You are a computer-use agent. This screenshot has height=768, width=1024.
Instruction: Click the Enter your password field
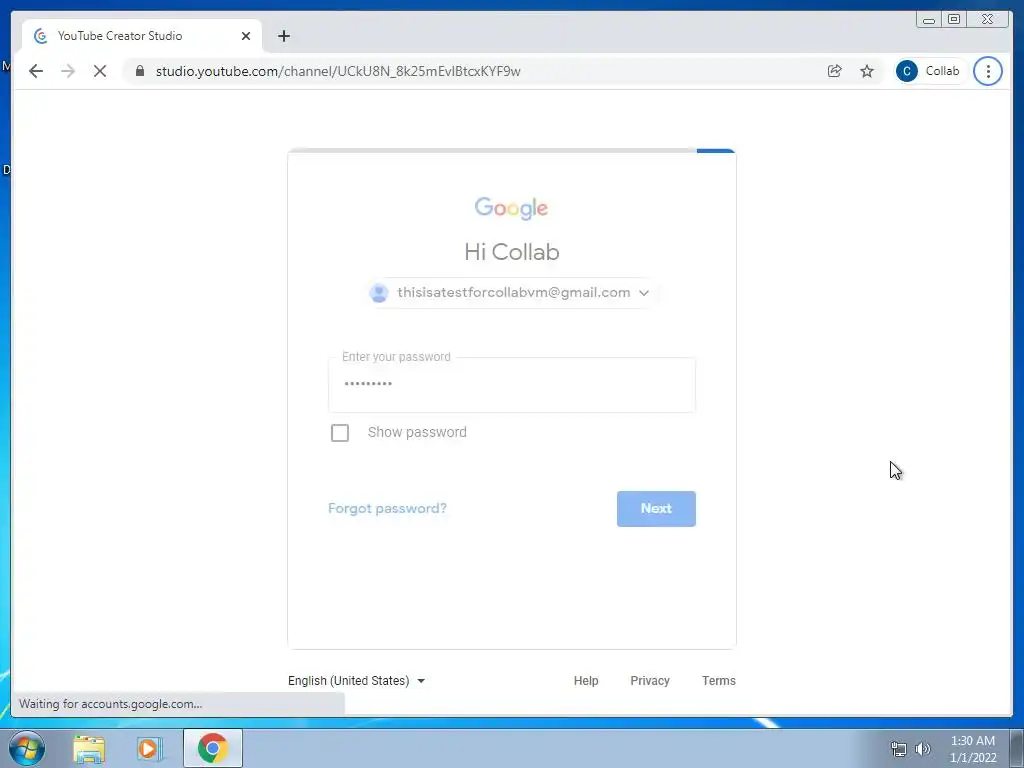click(x=512, y=385)
